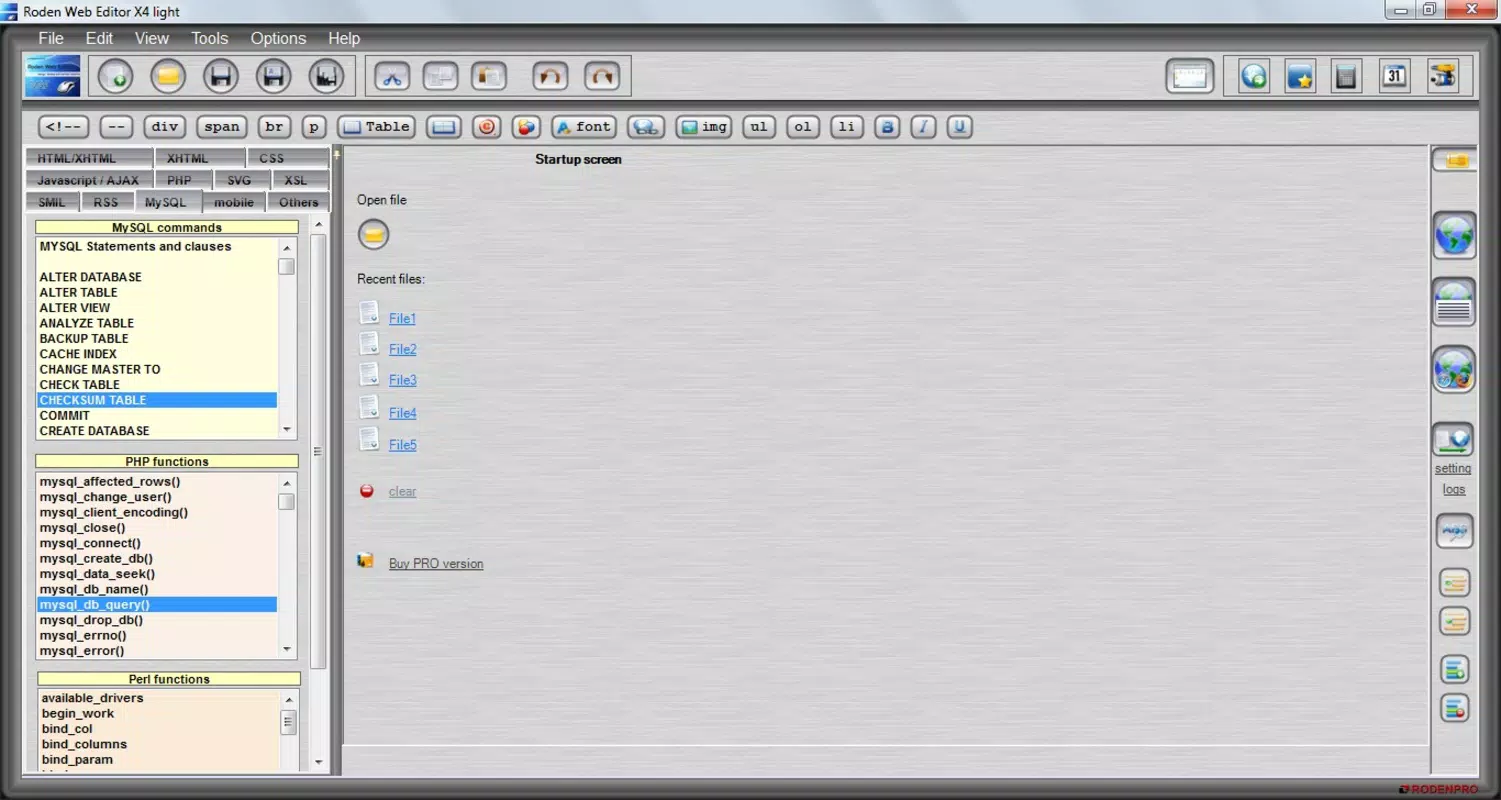This screenshot has height=800, width=1501.
Task: Click the Cut scissors icon
Action: tap(393, 76)
